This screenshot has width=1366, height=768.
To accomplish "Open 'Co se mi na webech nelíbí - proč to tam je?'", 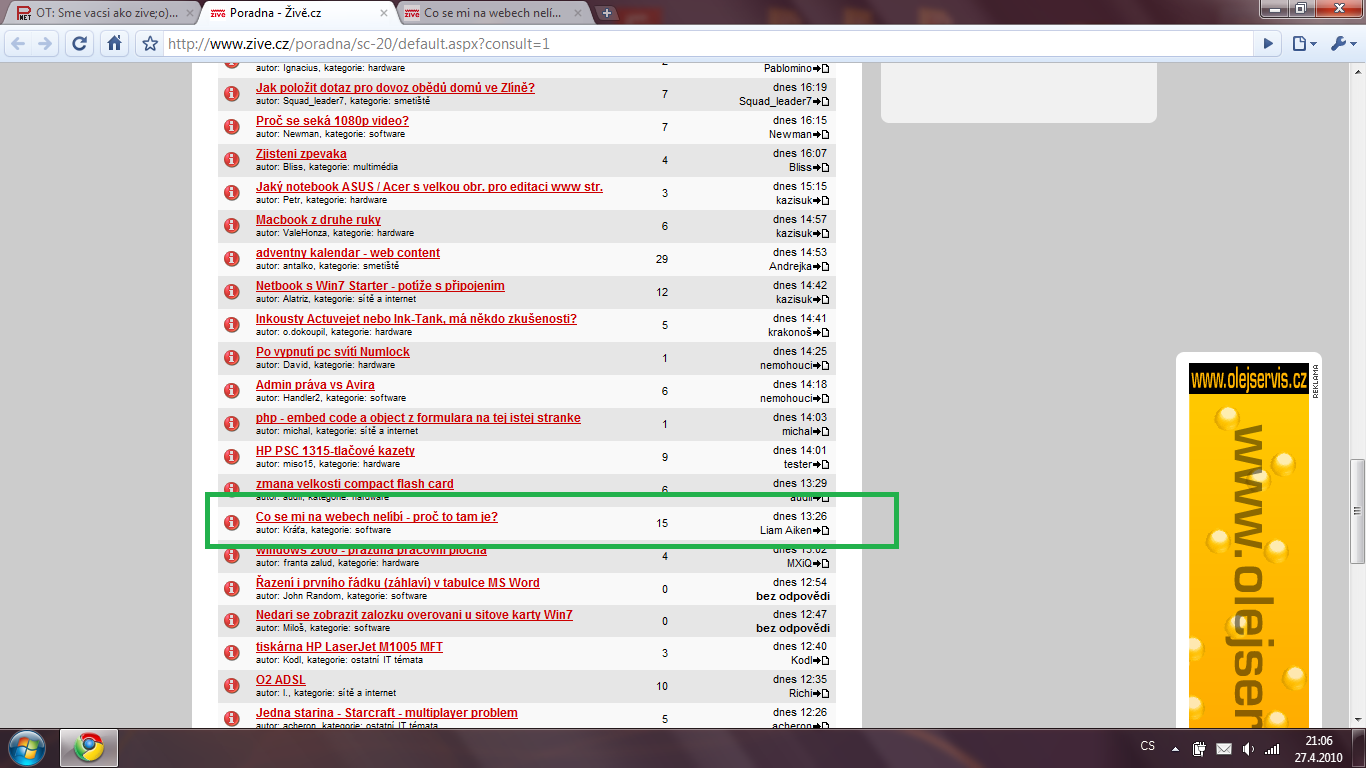I will (x=377, y=517).
